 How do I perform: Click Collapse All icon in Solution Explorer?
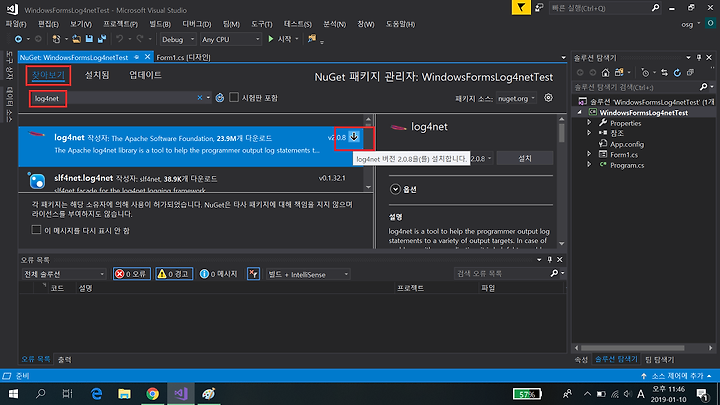coord(690,73)
